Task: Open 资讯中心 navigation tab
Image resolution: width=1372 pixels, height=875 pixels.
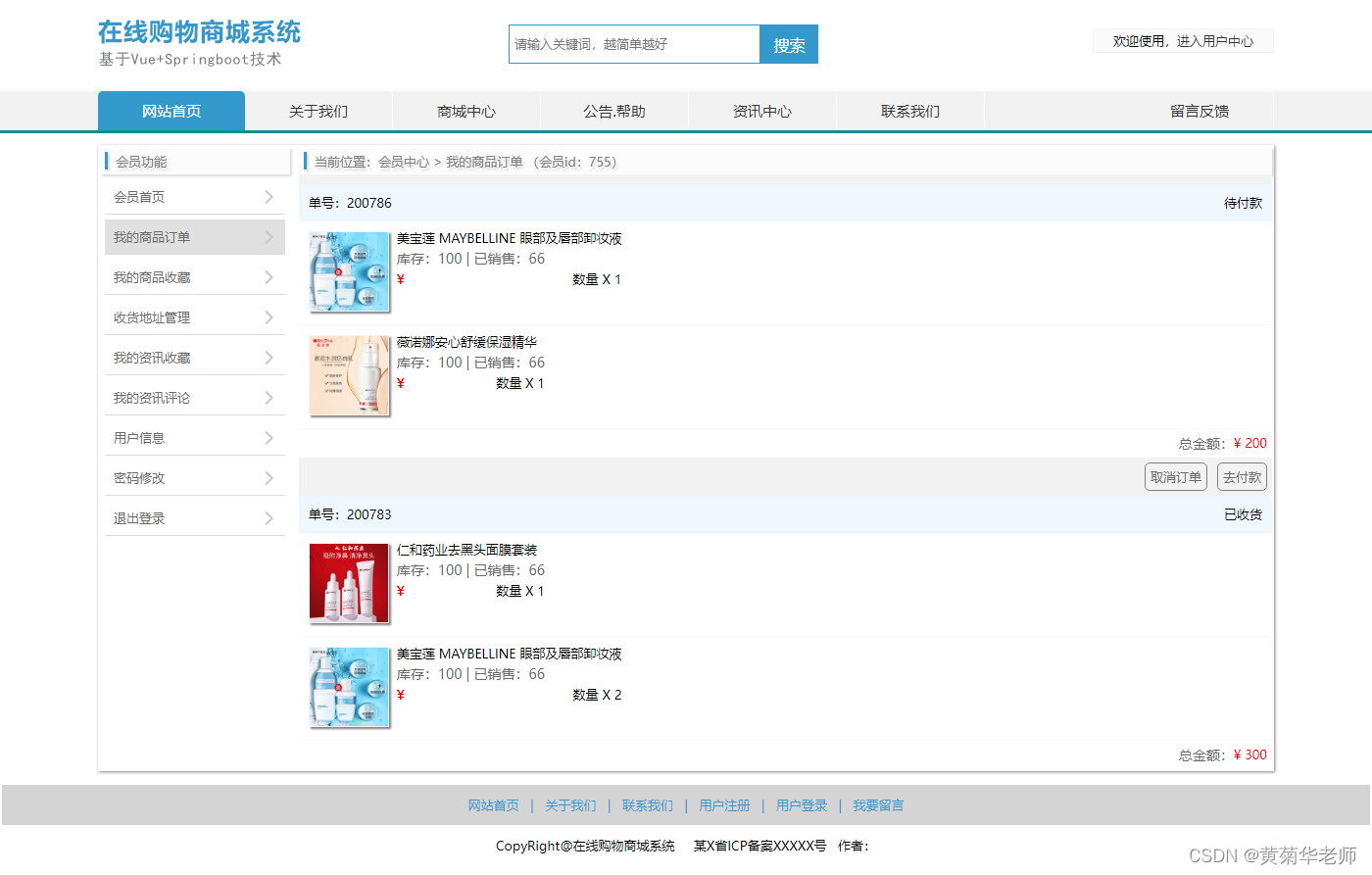Action: [x=762, y=111]
